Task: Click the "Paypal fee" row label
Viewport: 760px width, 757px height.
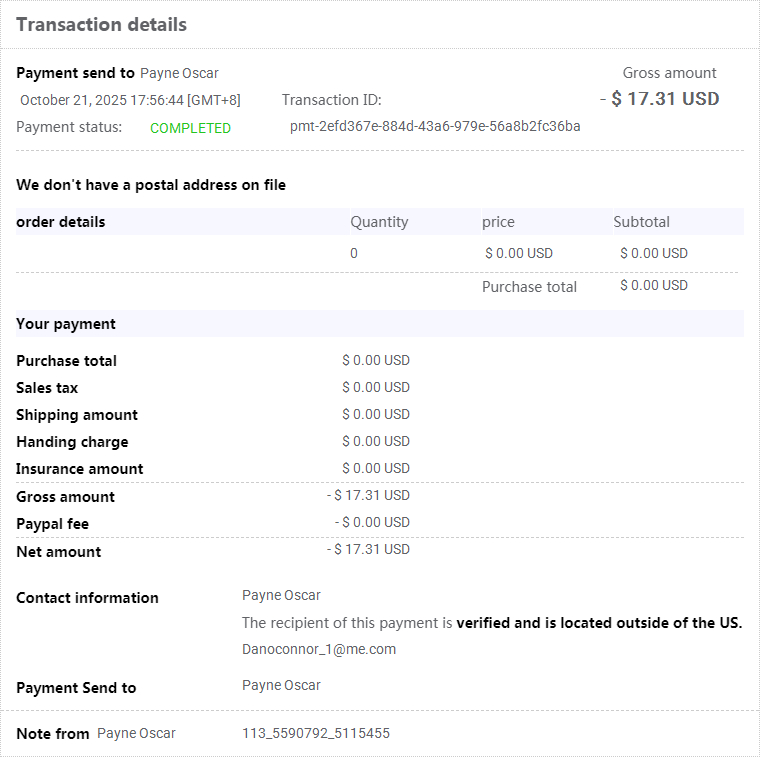Action: pos(52,524)
